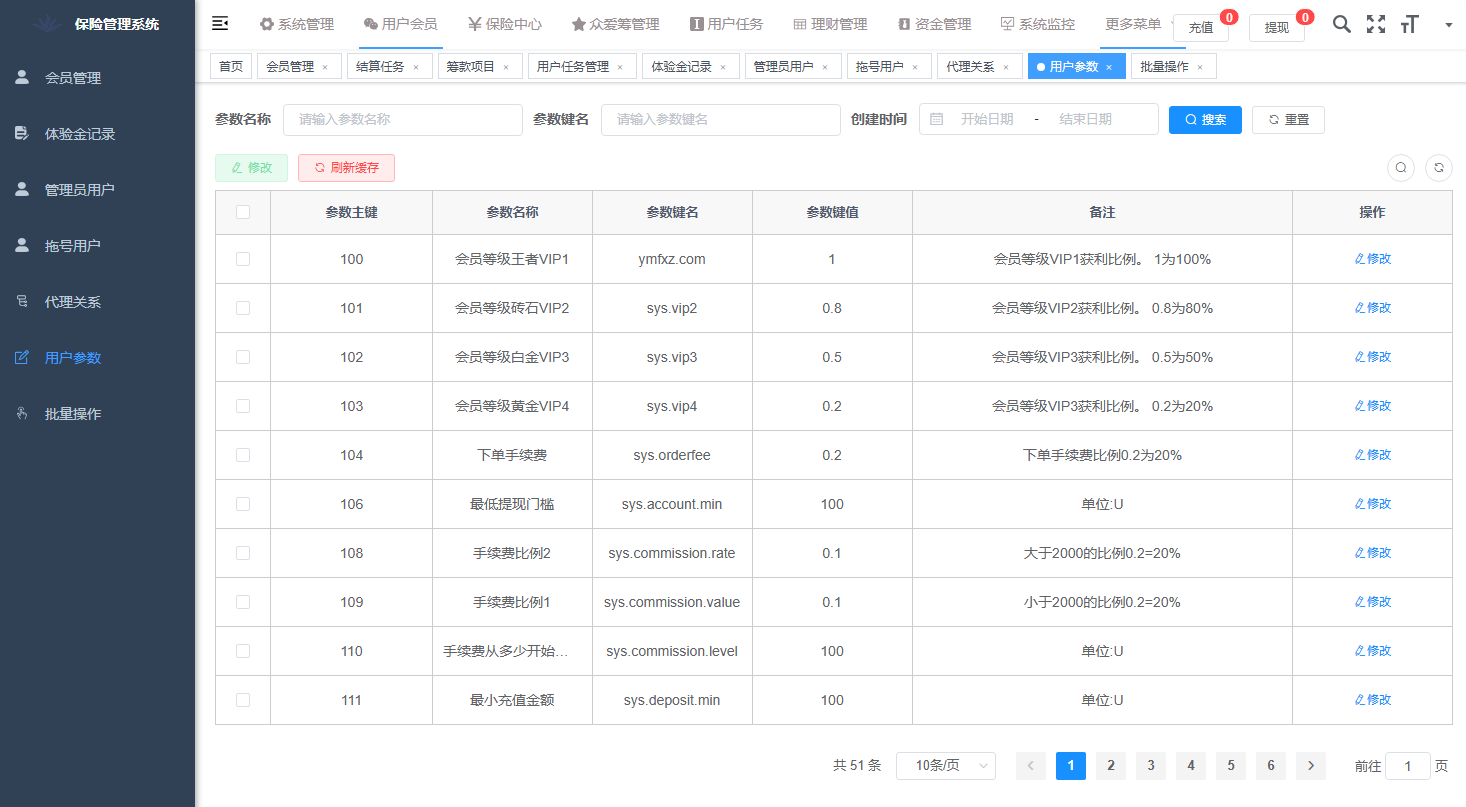This screenshot has width=1466, height=807.
Task: Click 修改 link in the sys.vip3 row
Action: click(x=1372, y=357)
